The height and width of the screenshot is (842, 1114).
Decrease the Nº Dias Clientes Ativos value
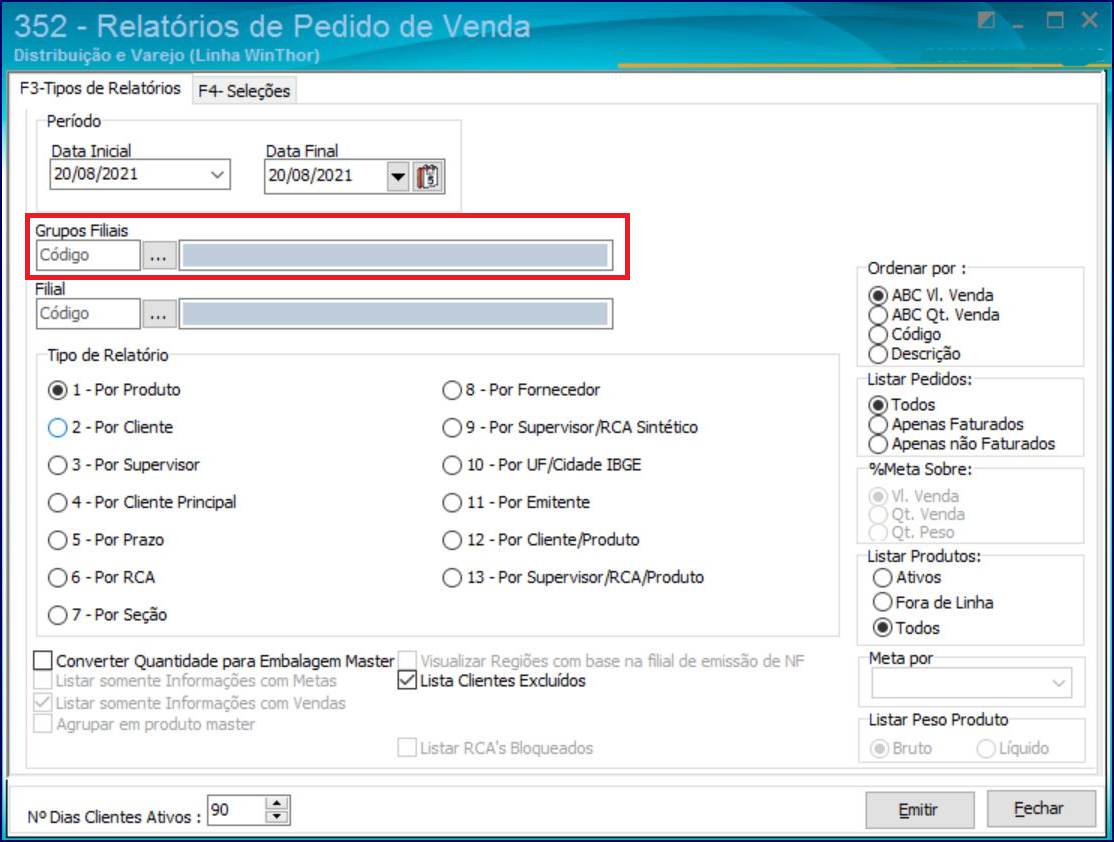276,817
